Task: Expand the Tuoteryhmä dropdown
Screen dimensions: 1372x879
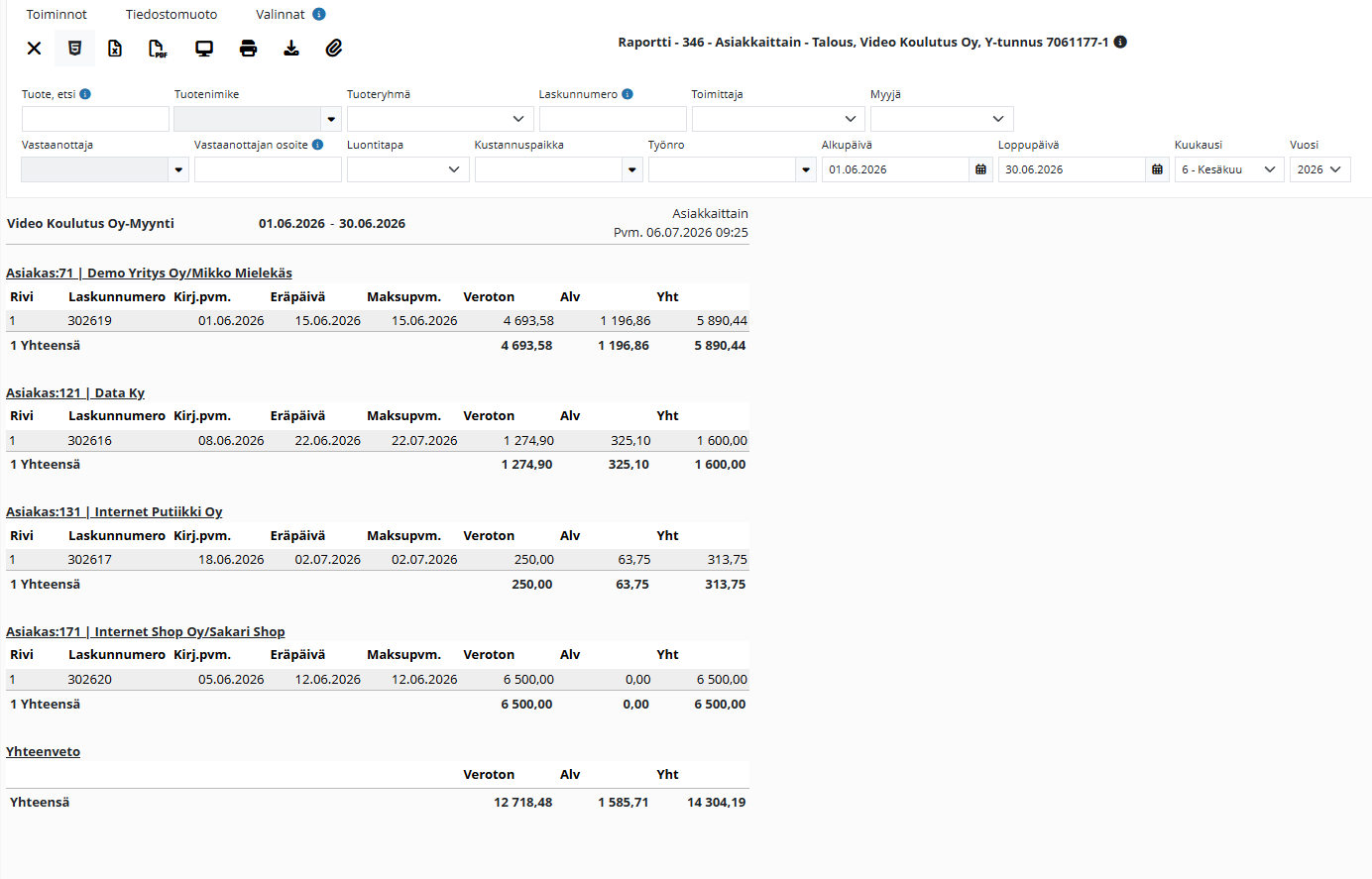Action: 440,119
